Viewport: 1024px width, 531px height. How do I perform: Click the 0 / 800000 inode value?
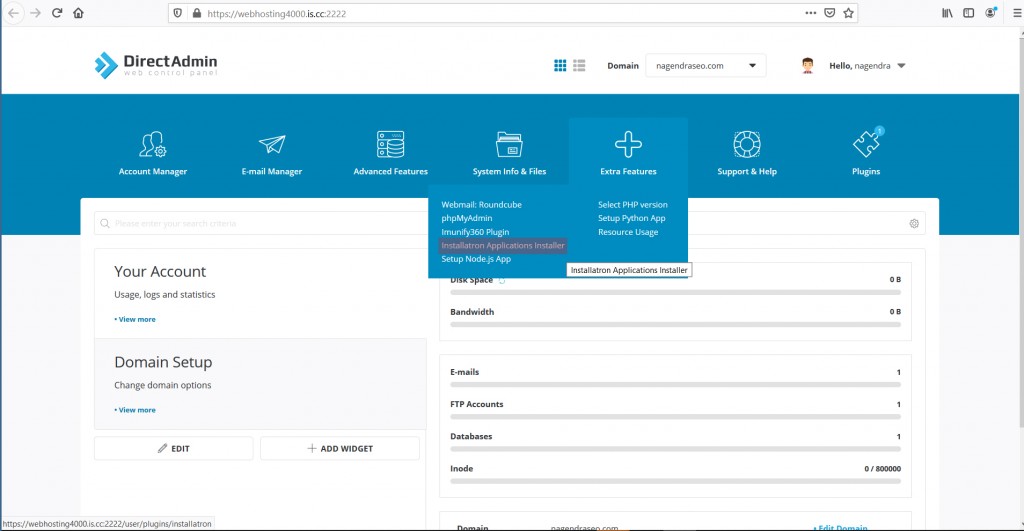(x=882, y=469)
